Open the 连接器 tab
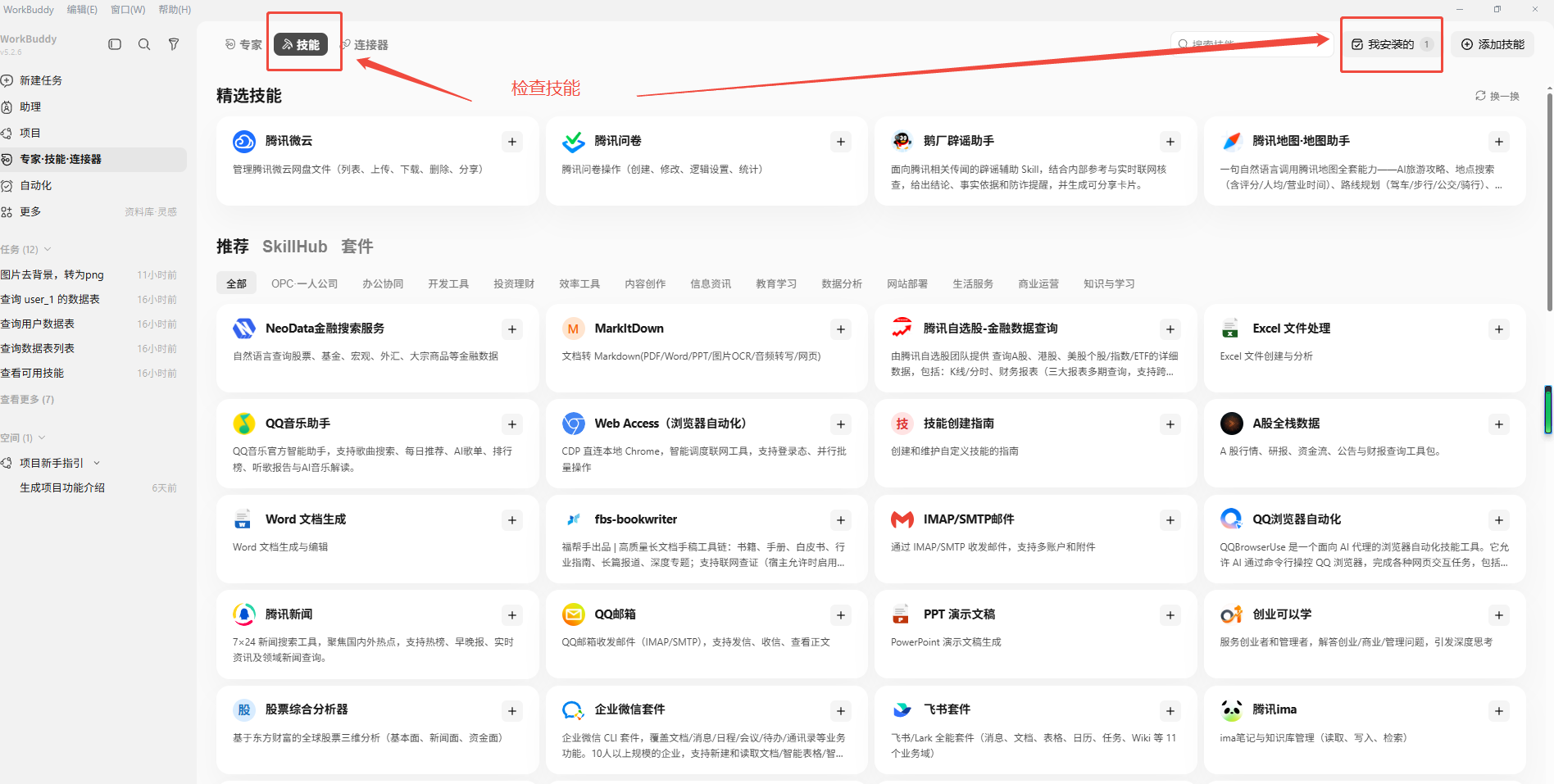1554x784 pixels. [x=364, y=44]
